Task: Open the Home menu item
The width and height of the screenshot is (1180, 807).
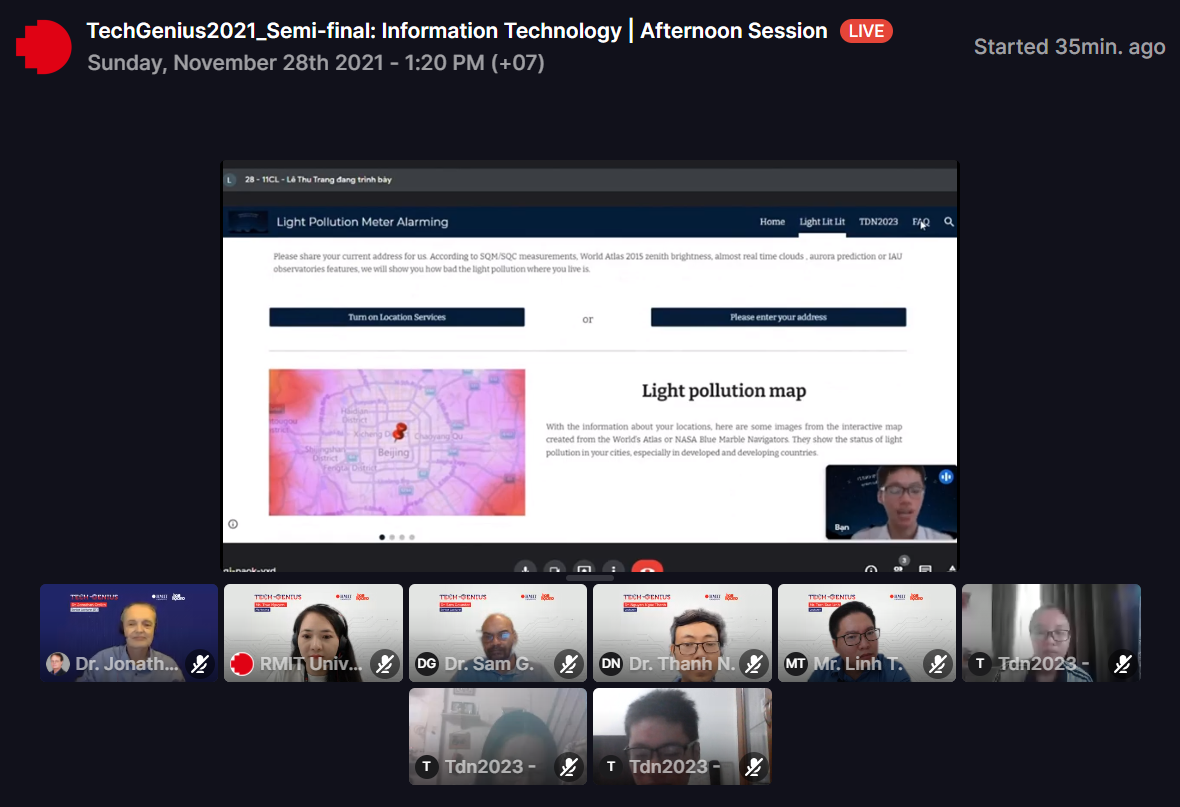Action: click(772, 222)
